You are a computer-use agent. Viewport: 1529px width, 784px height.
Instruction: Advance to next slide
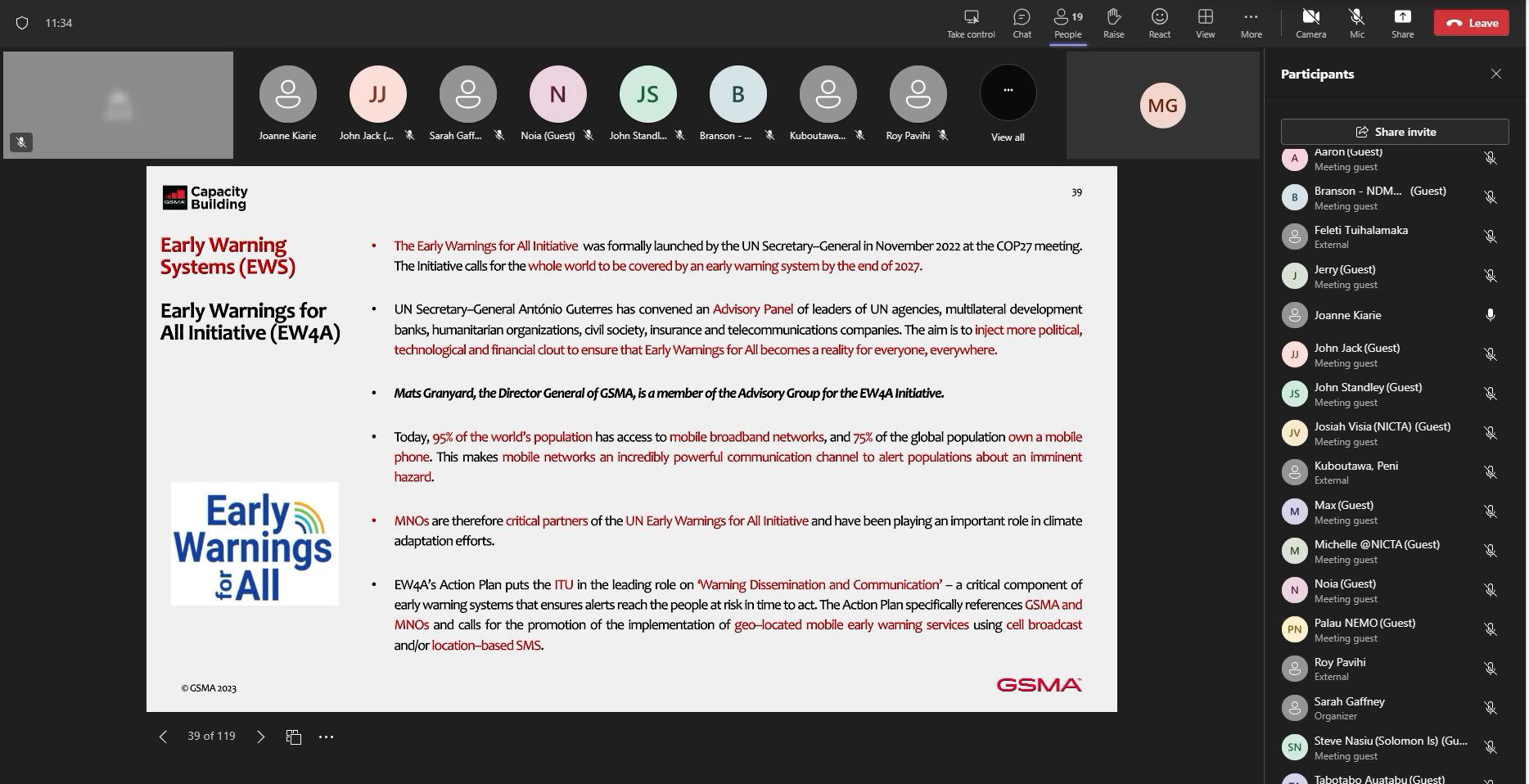point(260,737)
